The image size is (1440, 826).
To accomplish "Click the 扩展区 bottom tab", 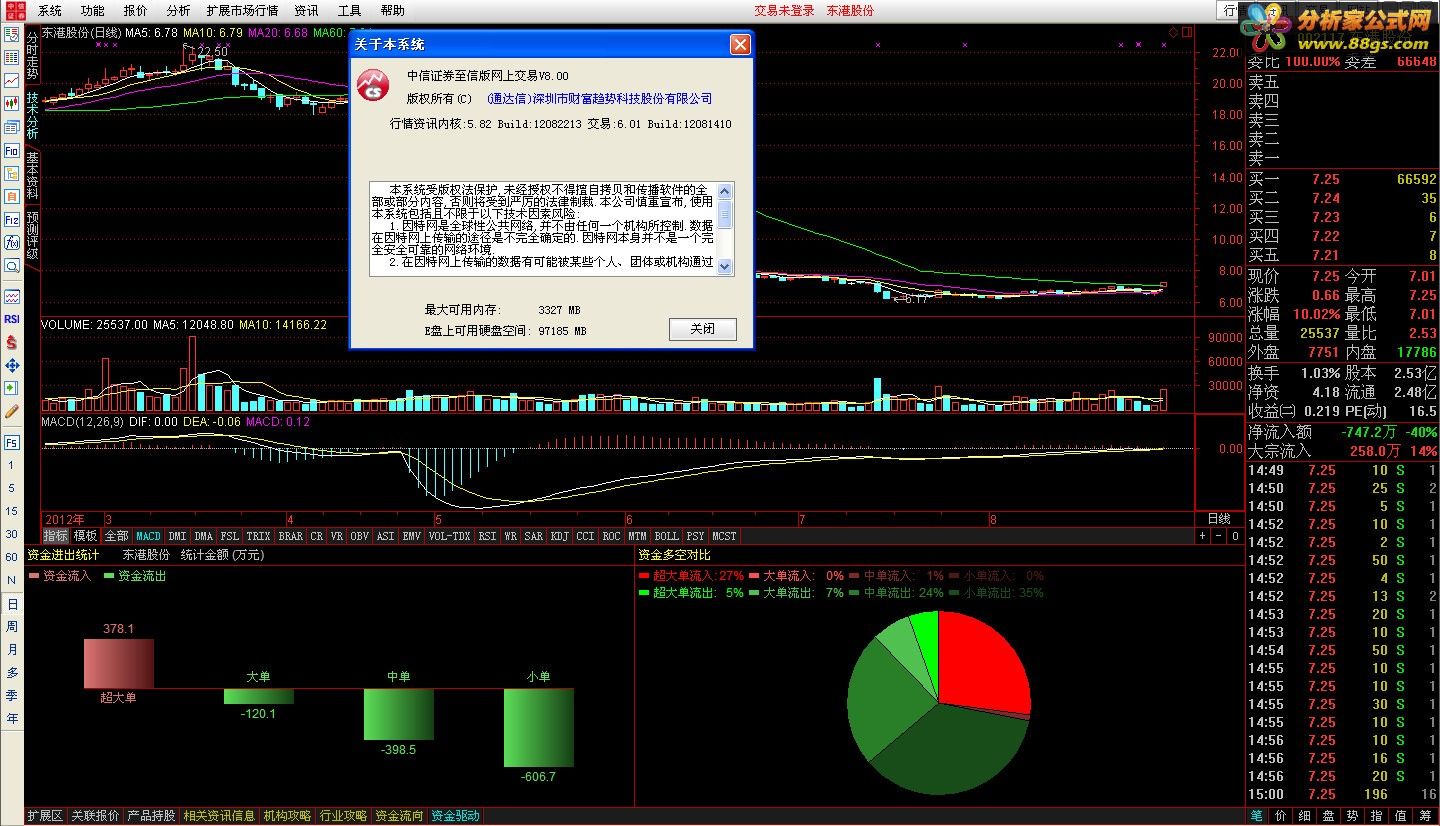I will (45, 816).
